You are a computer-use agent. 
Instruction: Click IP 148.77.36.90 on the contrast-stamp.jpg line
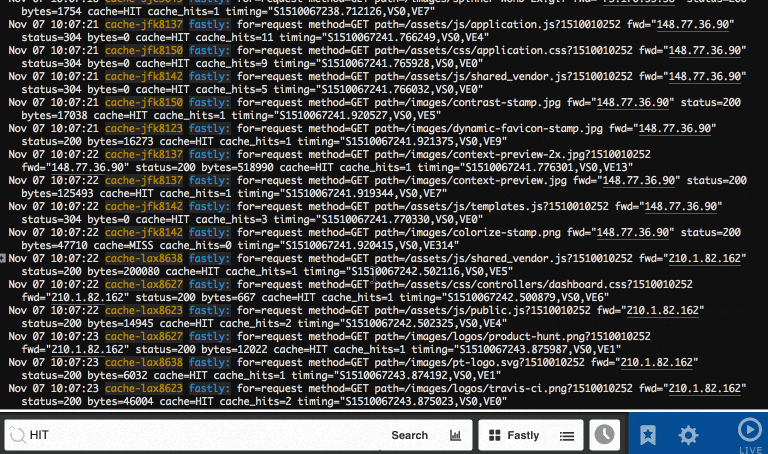(x=633, y=102)
